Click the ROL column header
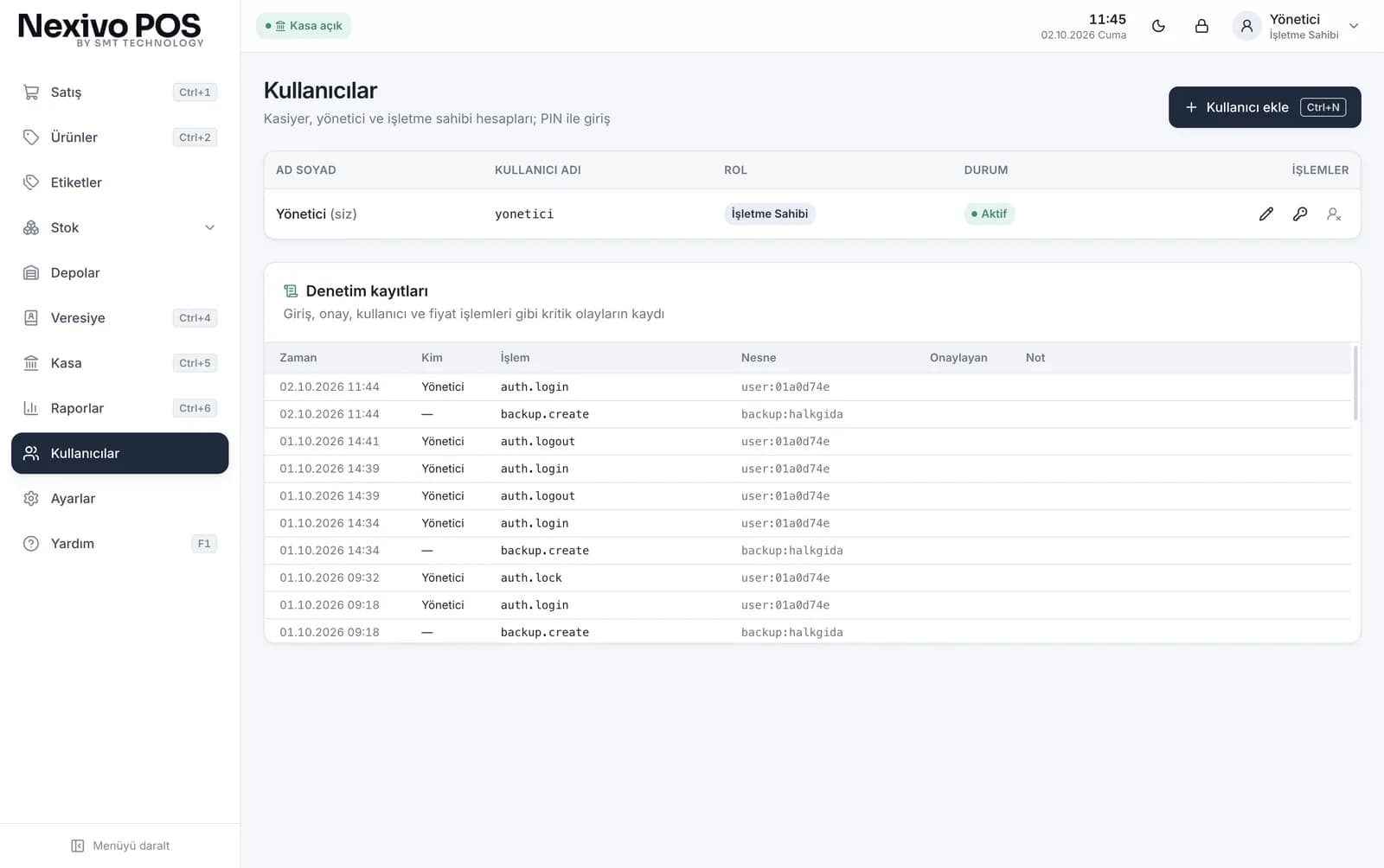1384x868 pixels. 735,170
